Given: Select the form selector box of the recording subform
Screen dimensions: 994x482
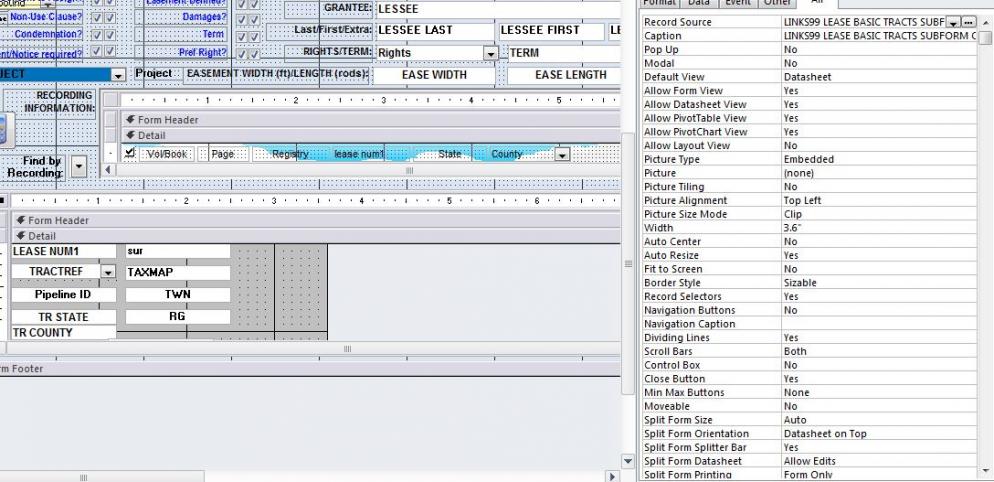Looking at the screenshot, I should pyautogui.click(x=111, y=100).
